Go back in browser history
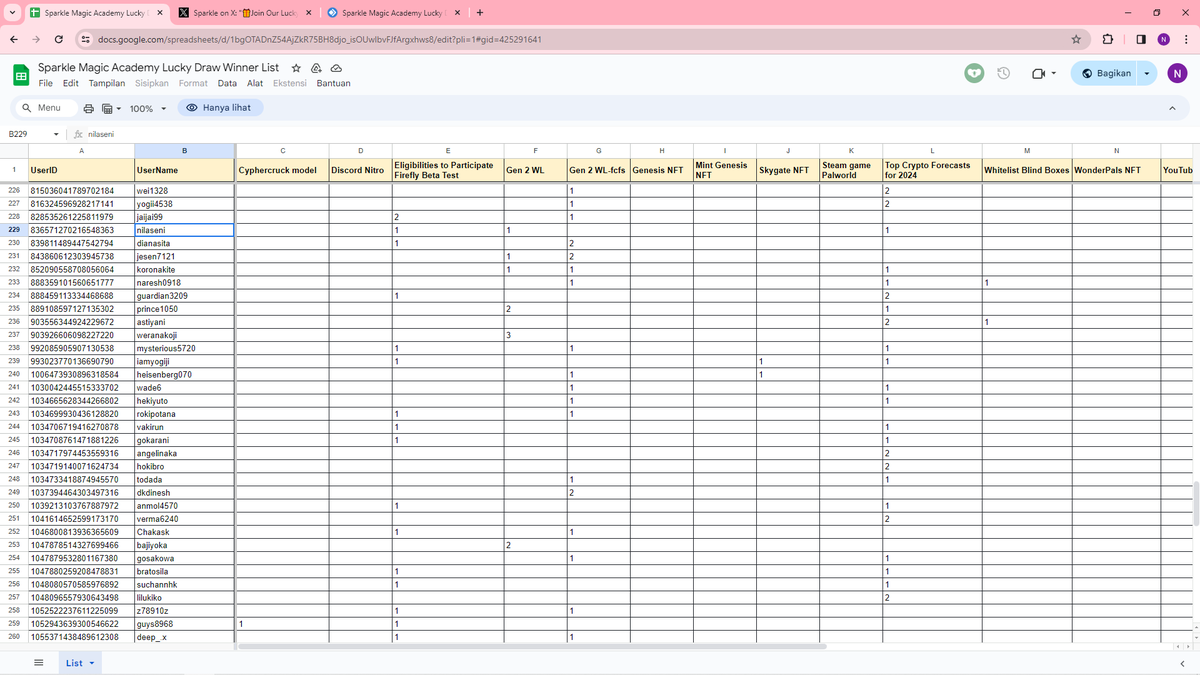 [x=14, y=39]
